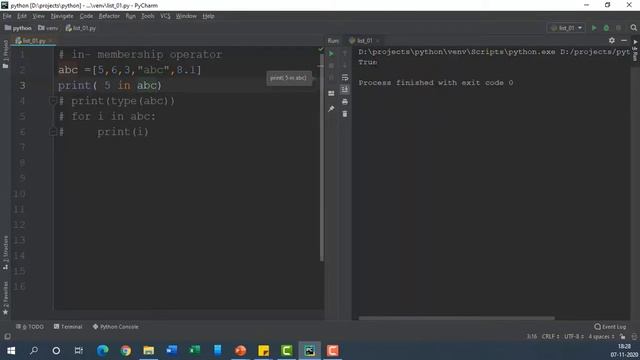Open the File menu

pos(7,16)
